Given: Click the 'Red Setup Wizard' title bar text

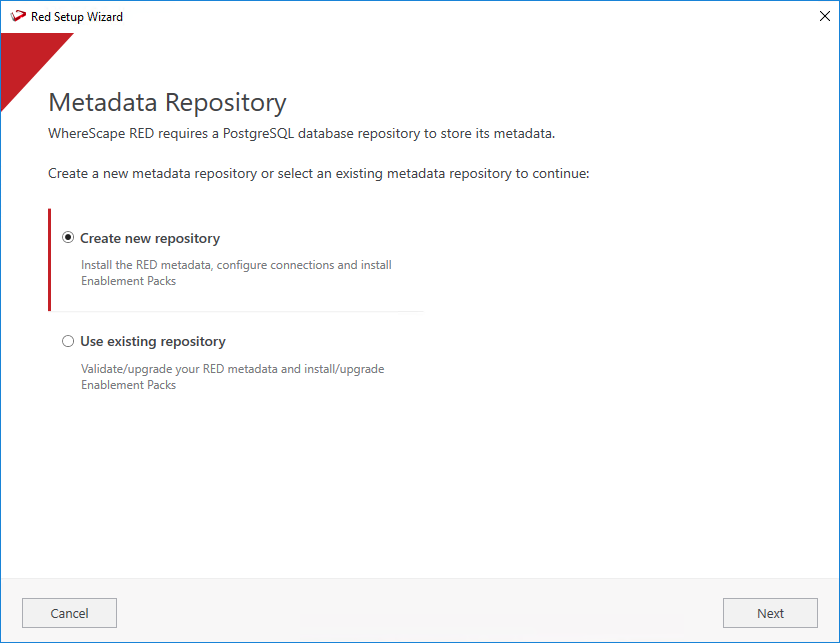Looking at the screenshot, I should point(77,17).
